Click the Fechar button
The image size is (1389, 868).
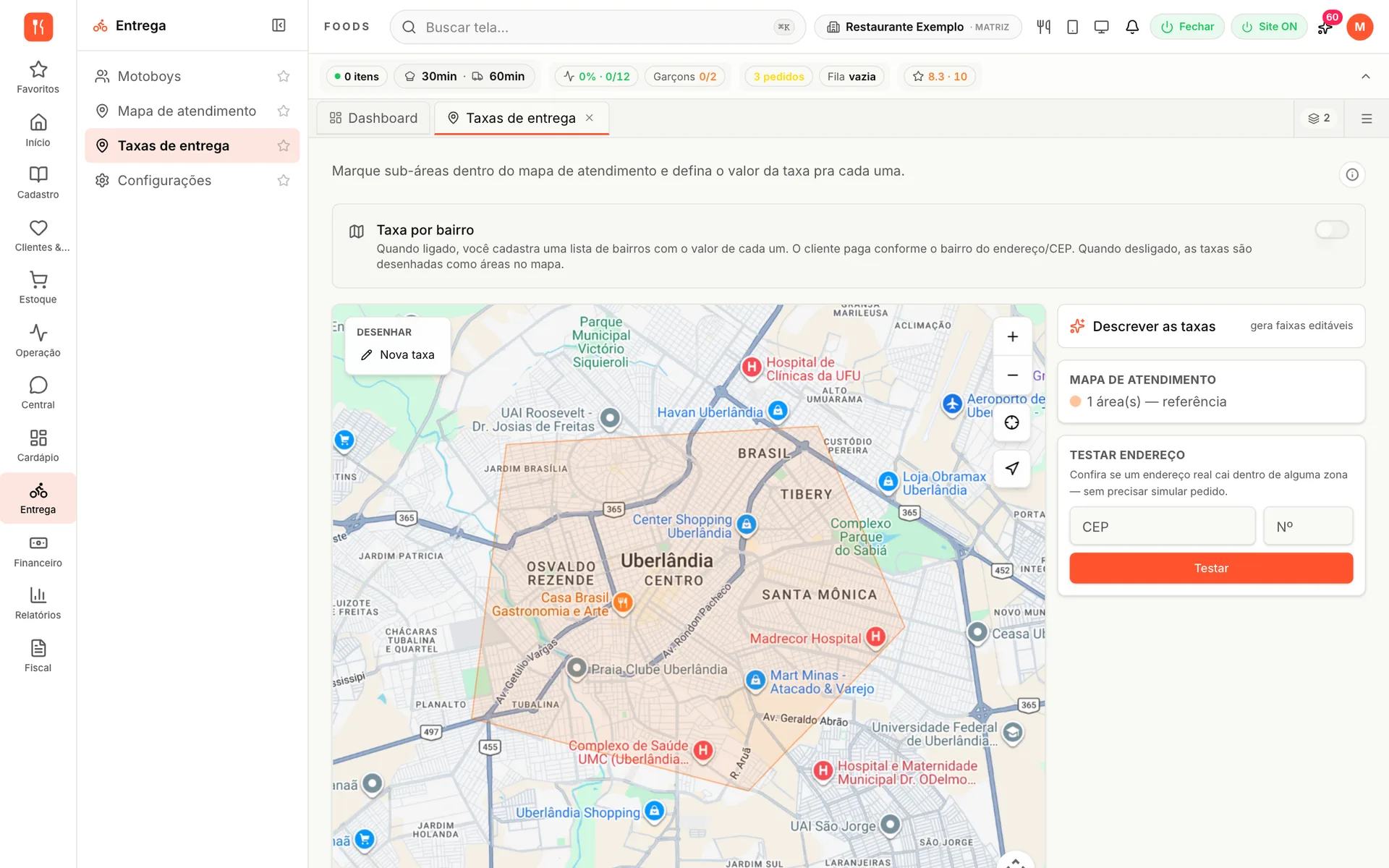pos(1187,27)
